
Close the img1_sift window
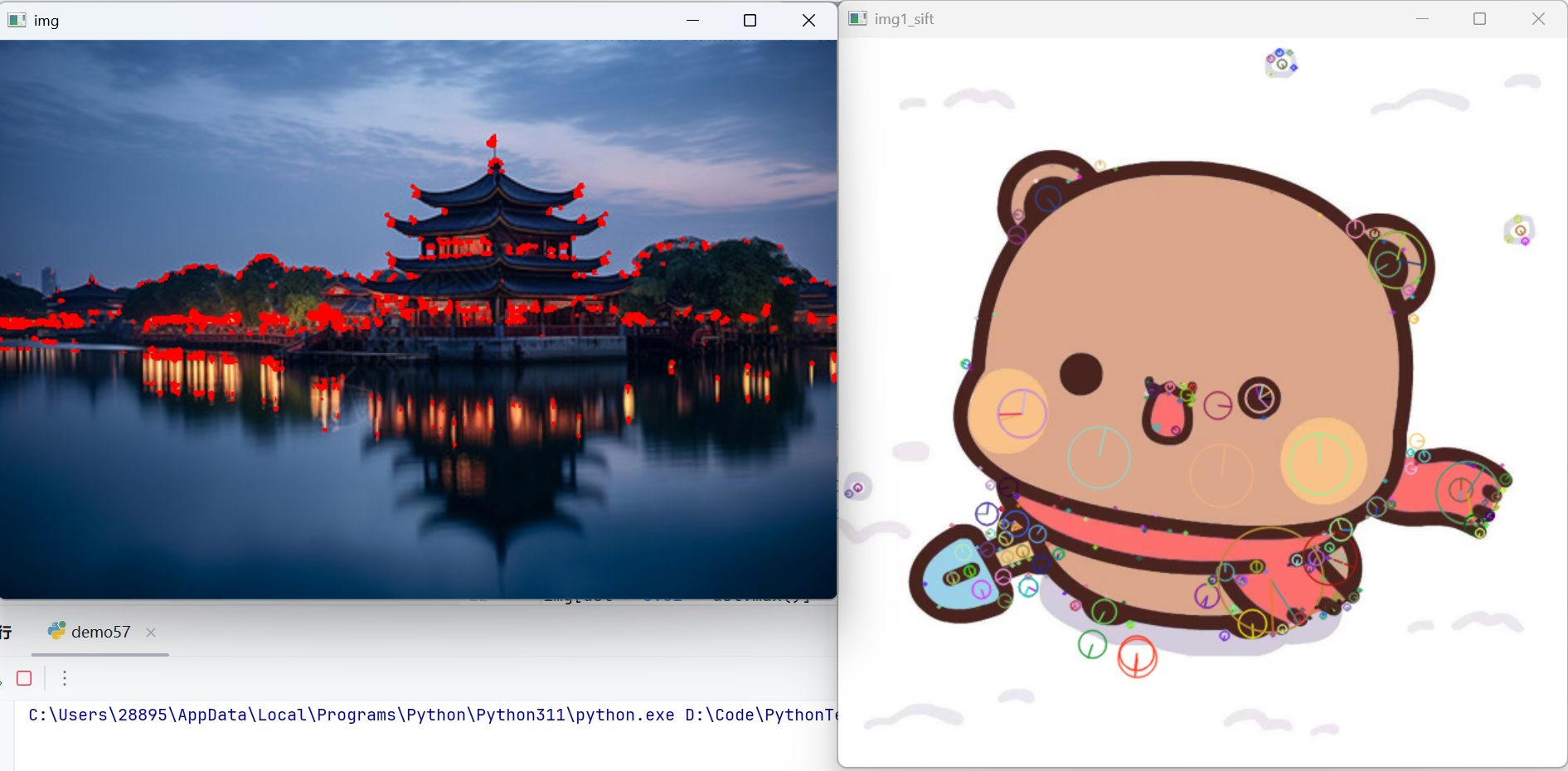(x=1538, y=18)
